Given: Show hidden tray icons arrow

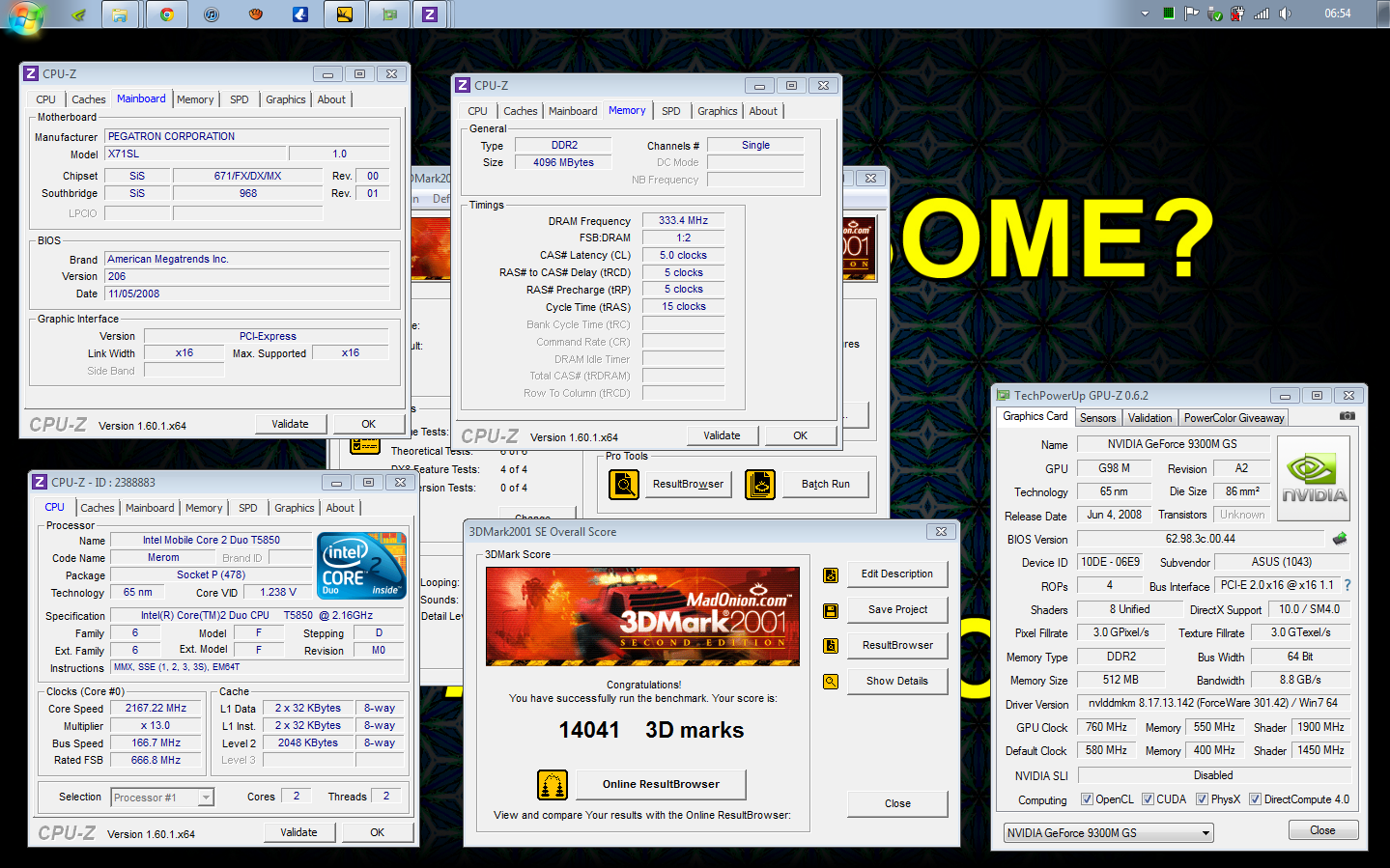Looking at the screenshot, I should coord(1145,14).
